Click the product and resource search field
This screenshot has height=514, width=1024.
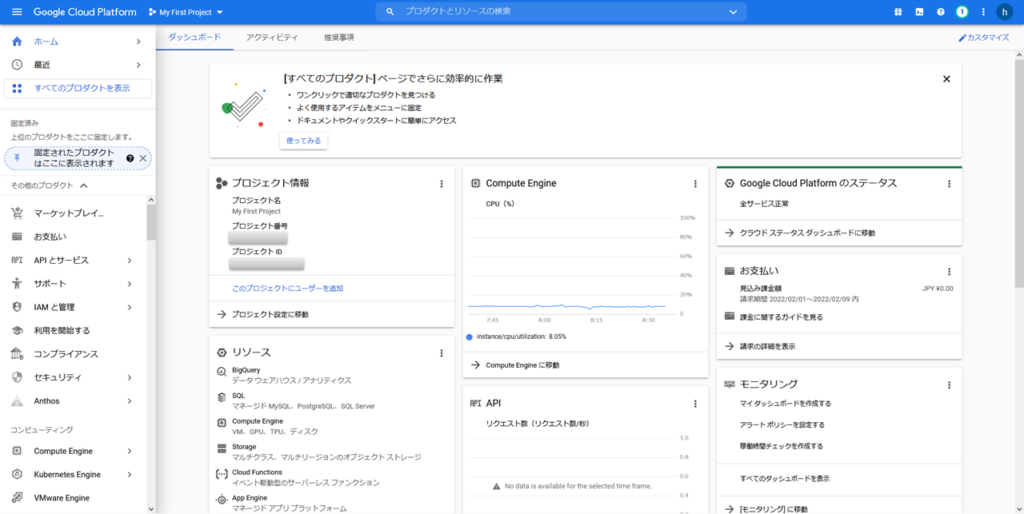pyautogui.click(x=560, y=12)
